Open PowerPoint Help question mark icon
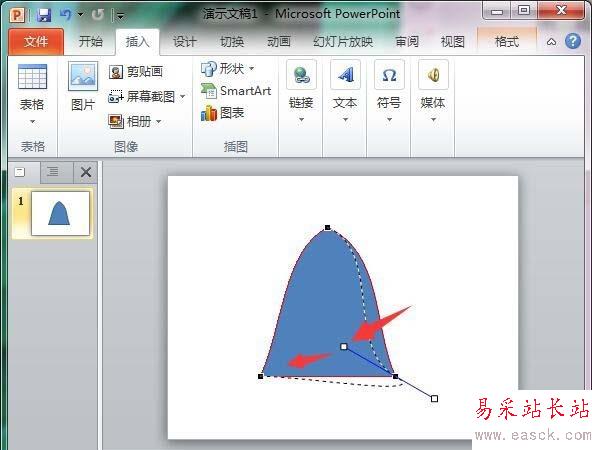This screenshot has height=450, width=592. [x=573, y=41]
